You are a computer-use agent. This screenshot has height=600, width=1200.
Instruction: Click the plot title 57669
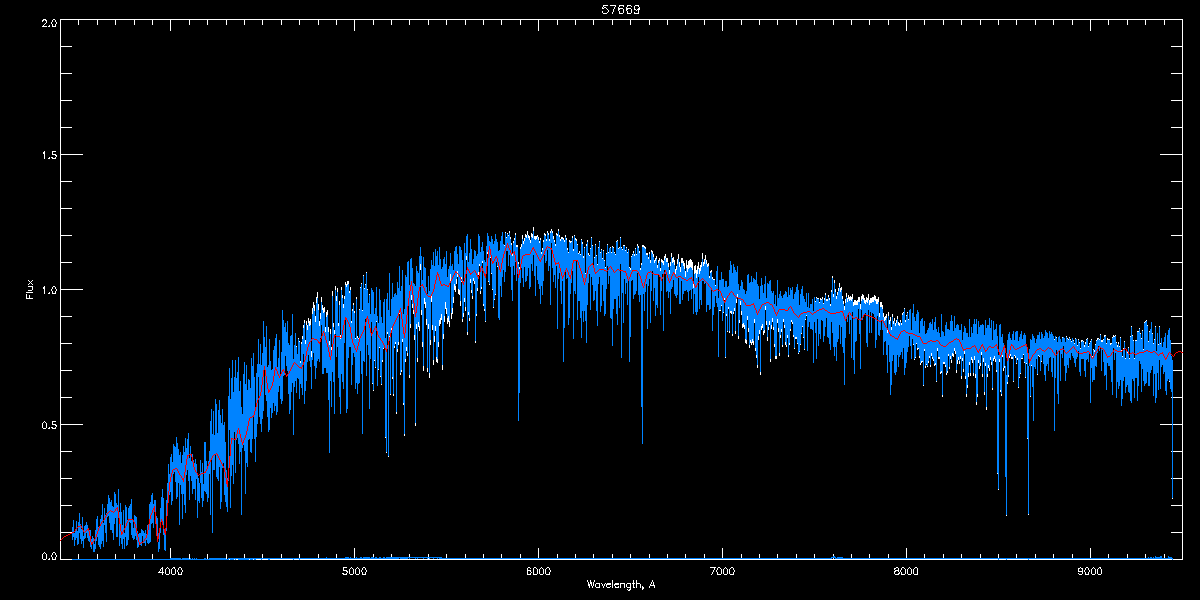coord(621,9)
